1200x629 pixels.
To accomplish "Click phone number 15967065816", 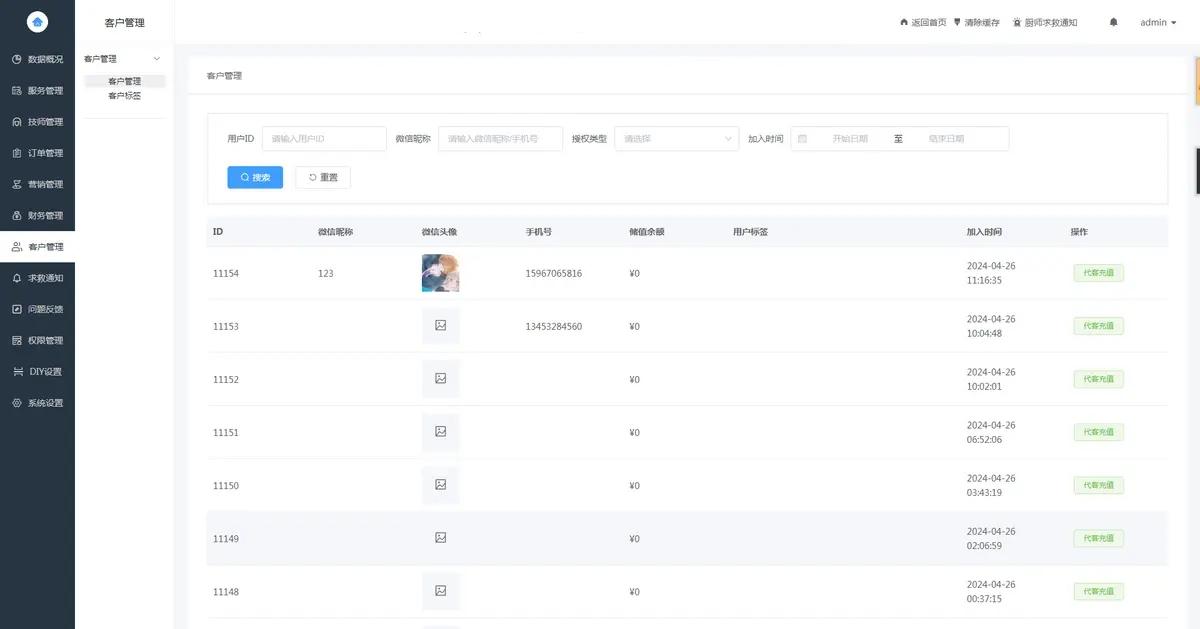I will coord(554,273).
